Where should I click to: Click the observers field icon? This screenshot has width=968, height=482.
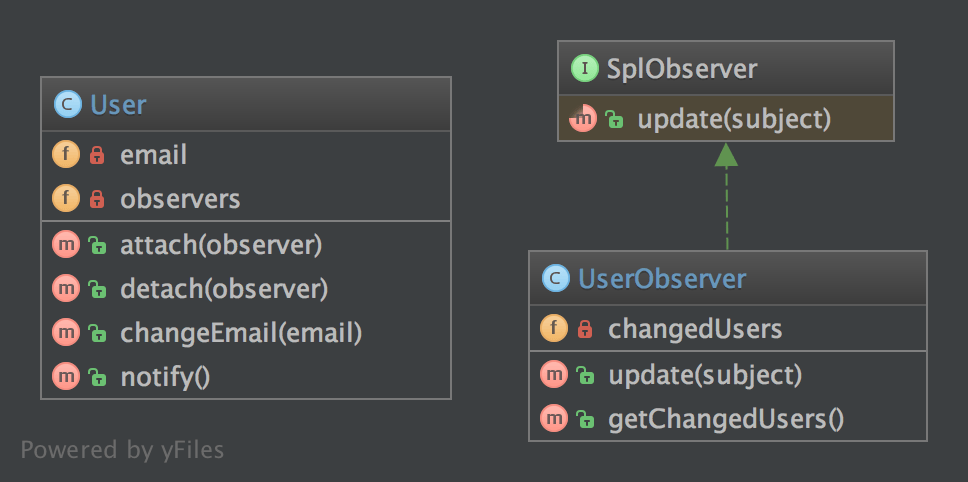[66, 199]
